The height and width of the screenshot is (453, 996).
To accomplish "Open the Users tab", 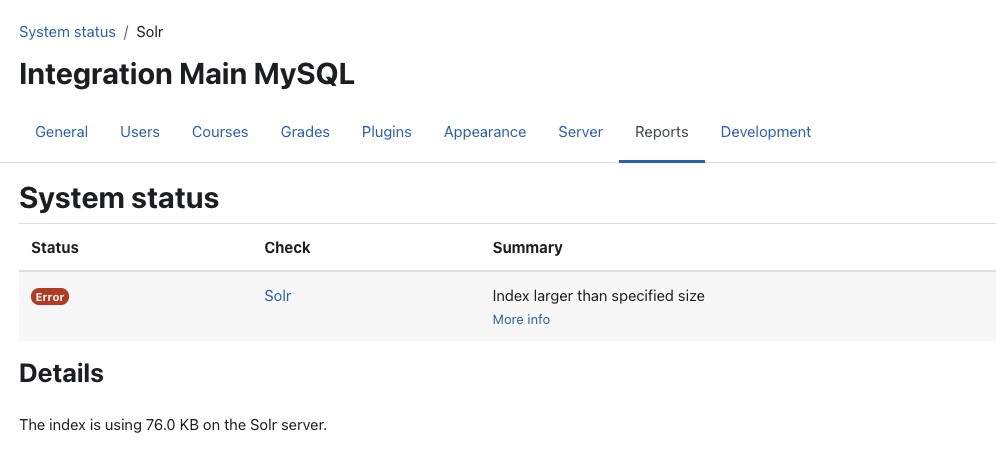I will (x=140, y=132).
